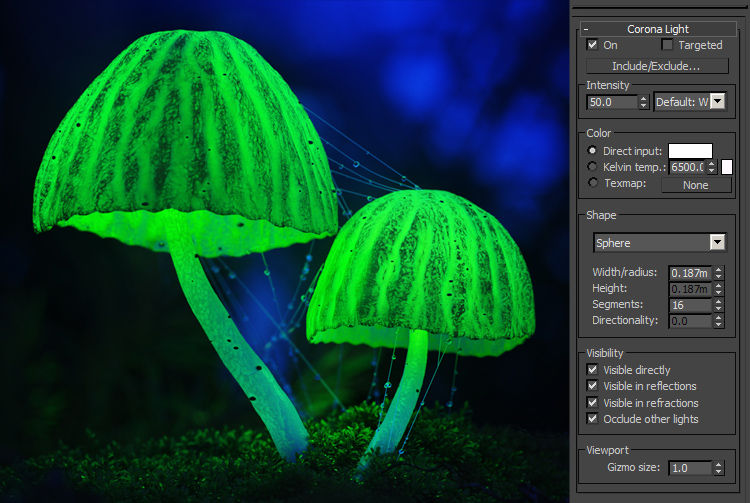Click the Texmap None button
Viewport: 750px width, 503px height.
pyautogui.click(x=696, y=185)
